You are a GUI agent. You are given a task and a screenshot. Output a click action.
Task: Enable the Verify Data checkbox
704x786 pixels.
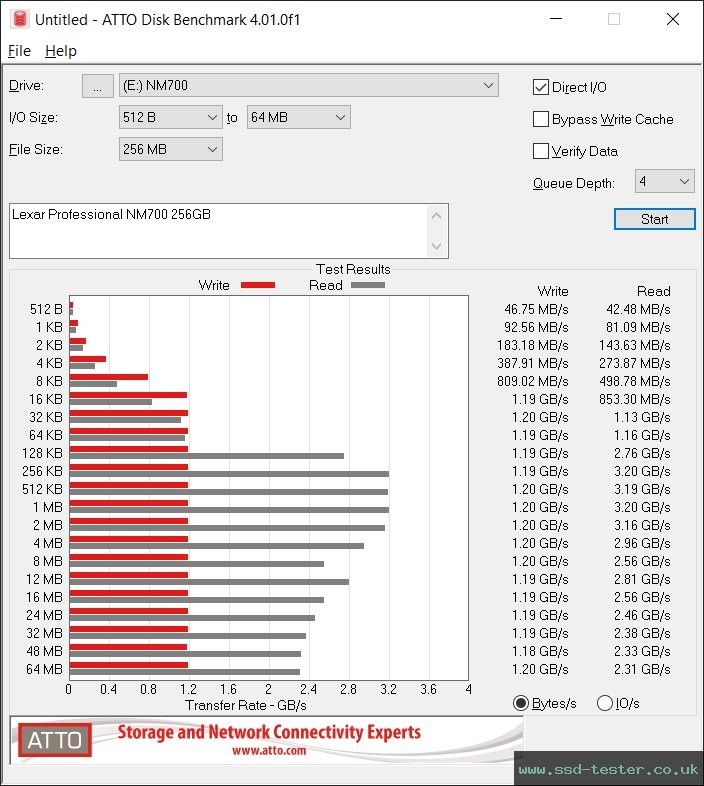click(541, 151)
